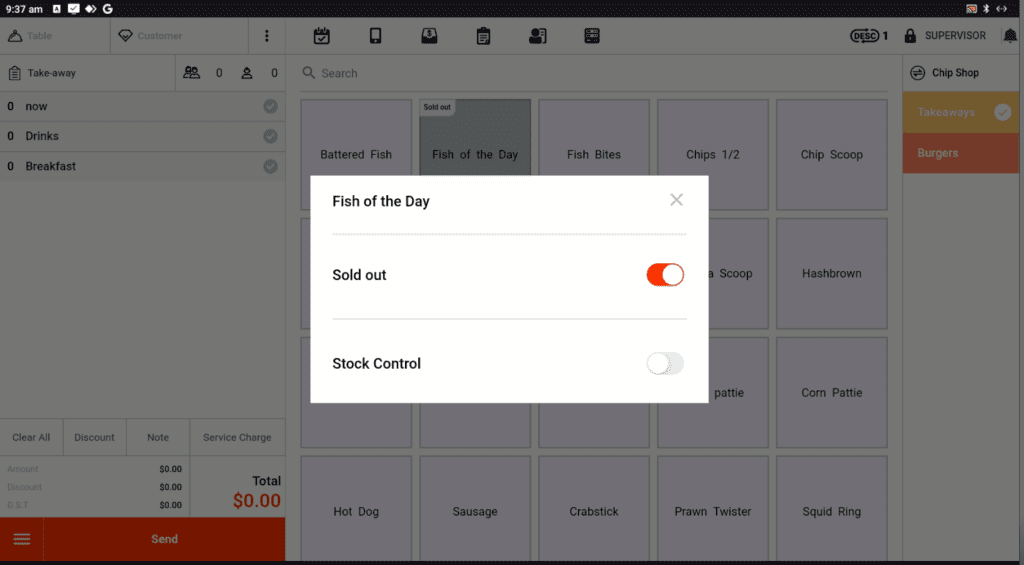Toggle the checkmark on the Drinks course
The image size is (1024, 565).
[x=270, y=136]
